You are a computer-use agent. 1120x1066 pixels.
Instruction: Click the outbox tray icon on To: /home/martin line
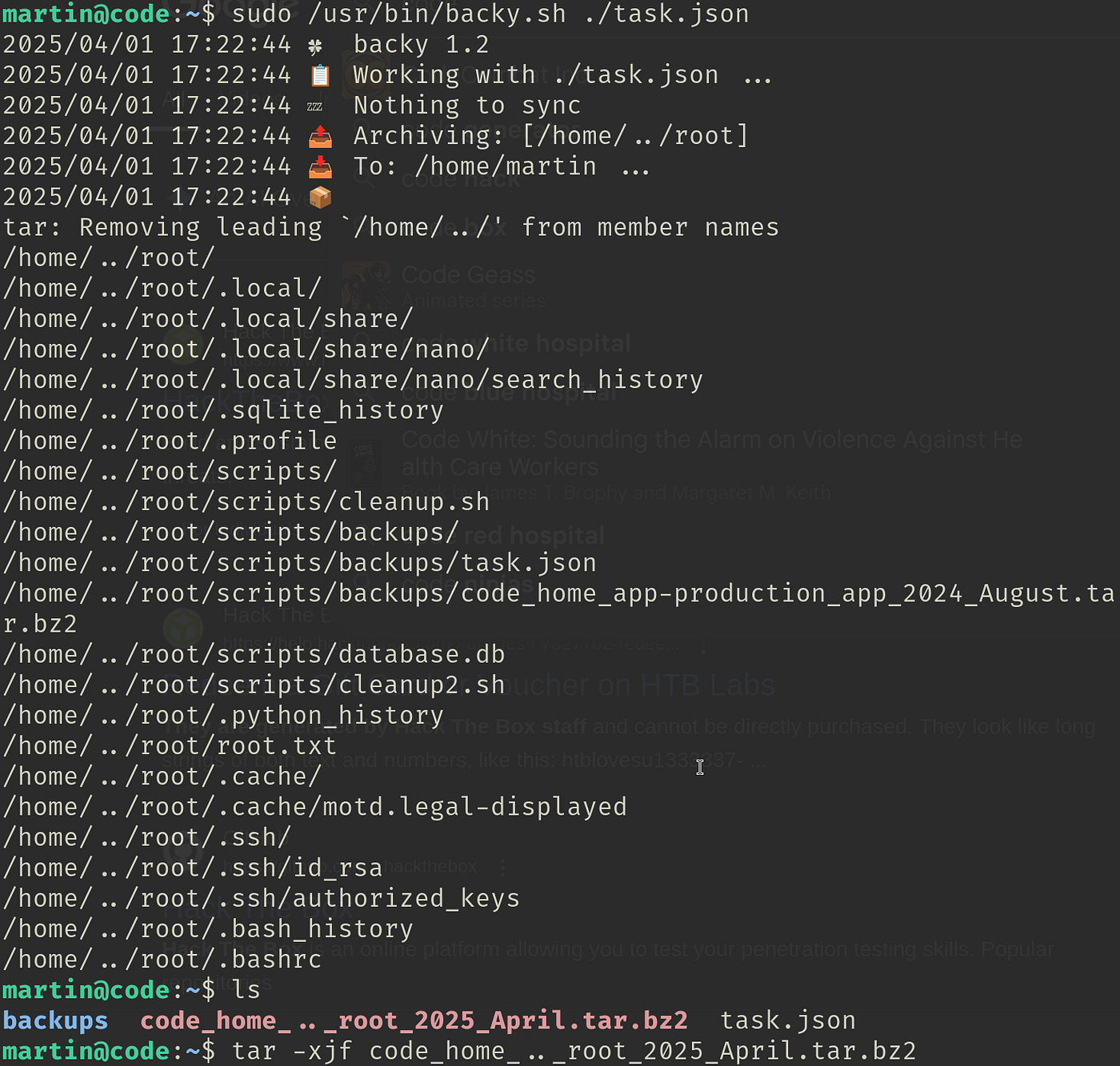coord(320,166)
